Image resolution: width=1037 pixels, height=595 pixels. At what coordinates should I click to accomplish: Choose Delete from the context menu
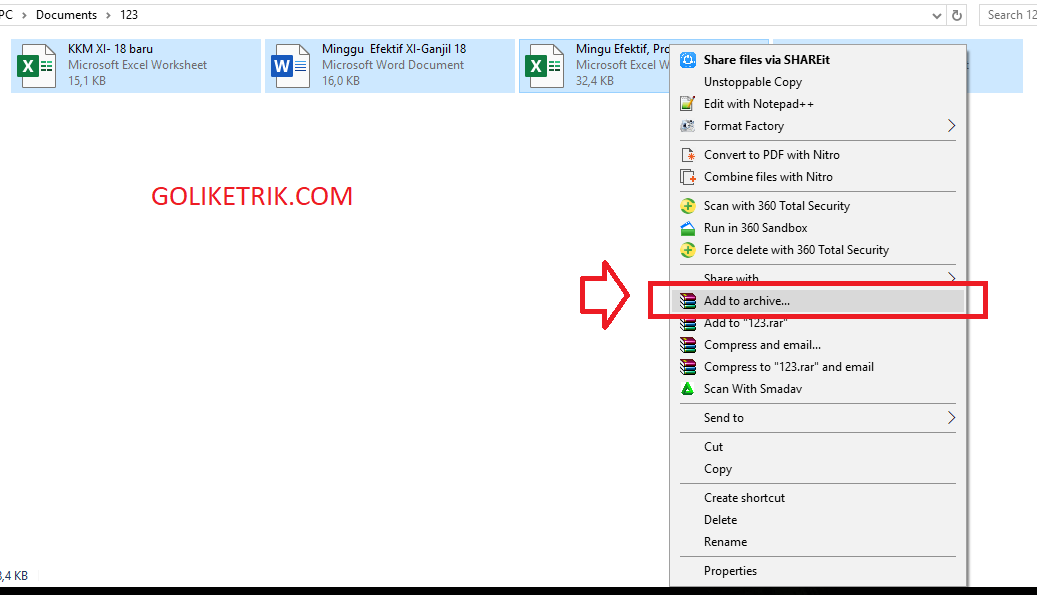point(817,520)
